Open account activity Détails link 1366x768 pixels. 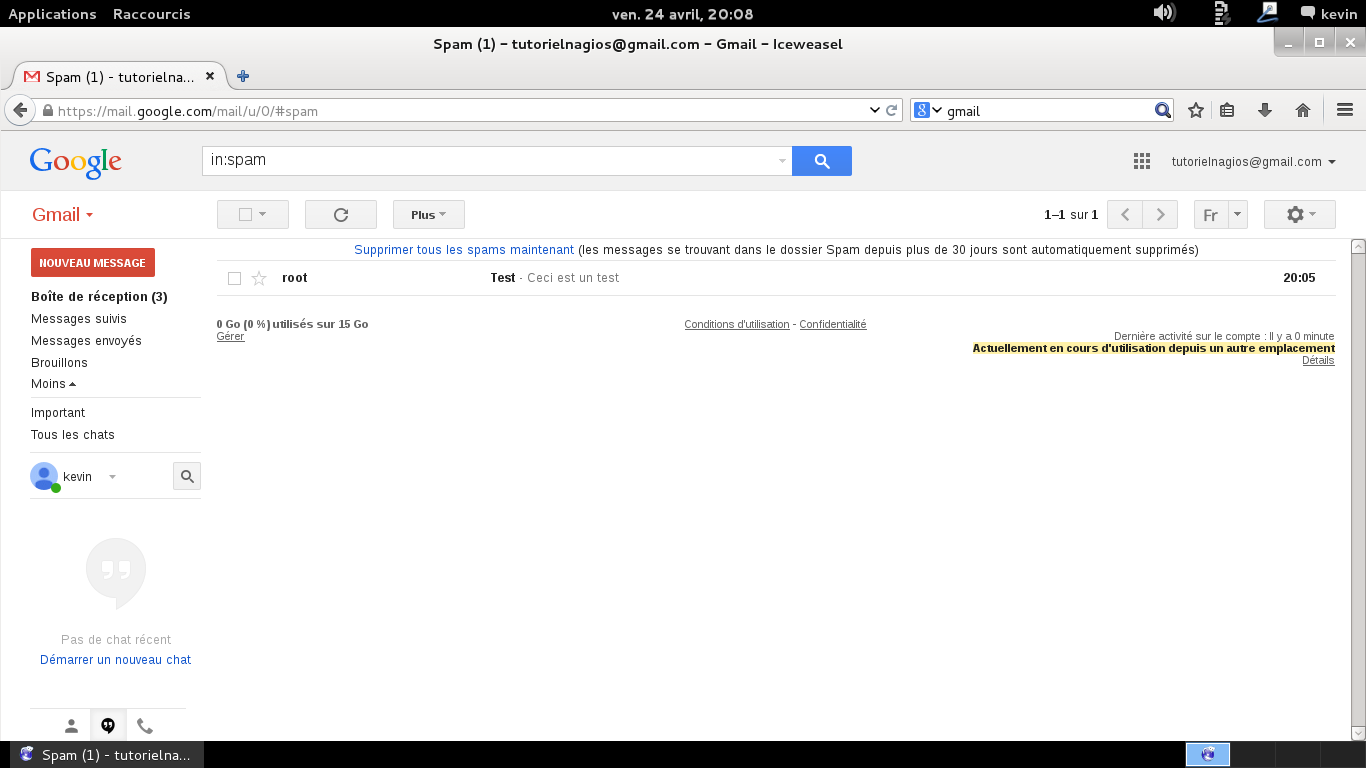1318,360
